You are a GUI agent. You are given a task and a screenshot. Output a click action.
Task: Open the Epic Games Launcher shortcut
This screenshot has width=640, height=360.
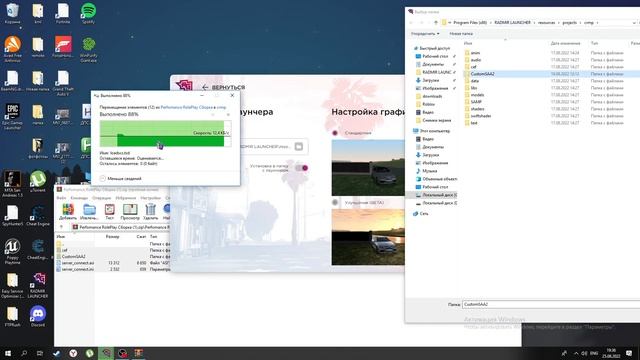pyautogui.click(x=13, y=117)
